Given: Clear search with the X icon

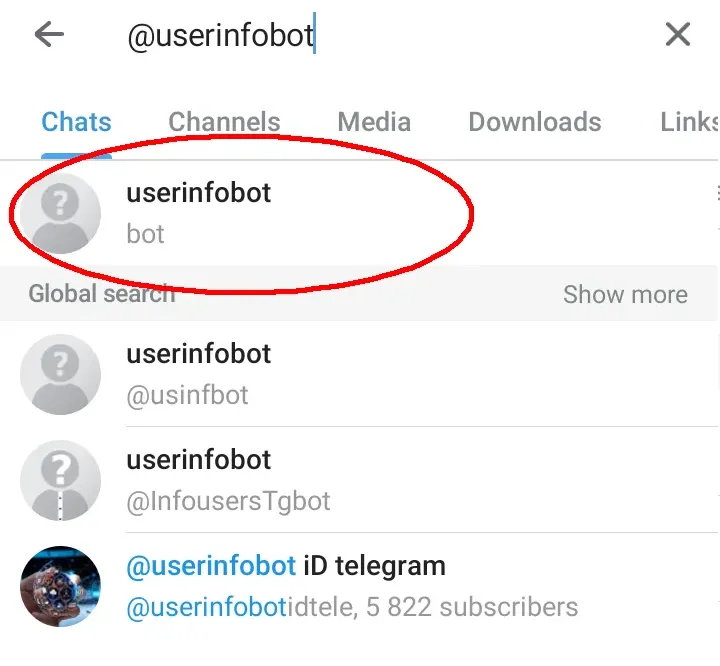Looking at the screenshot, I should pos(677,35).
